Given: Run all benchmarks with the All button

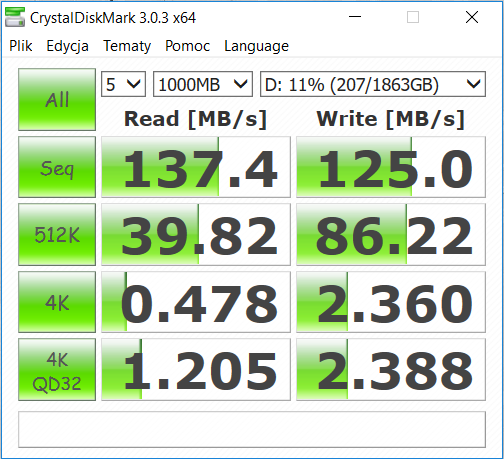Looking at the screenshot, I should (57, 99).
